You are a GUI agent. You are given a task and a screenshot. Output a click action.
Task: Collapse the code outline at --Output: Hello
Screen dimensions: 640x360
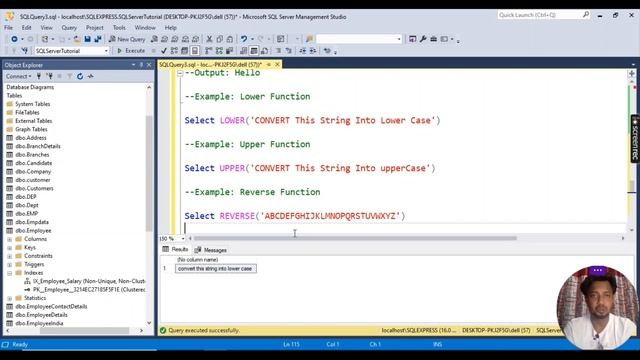coord(180,73)
